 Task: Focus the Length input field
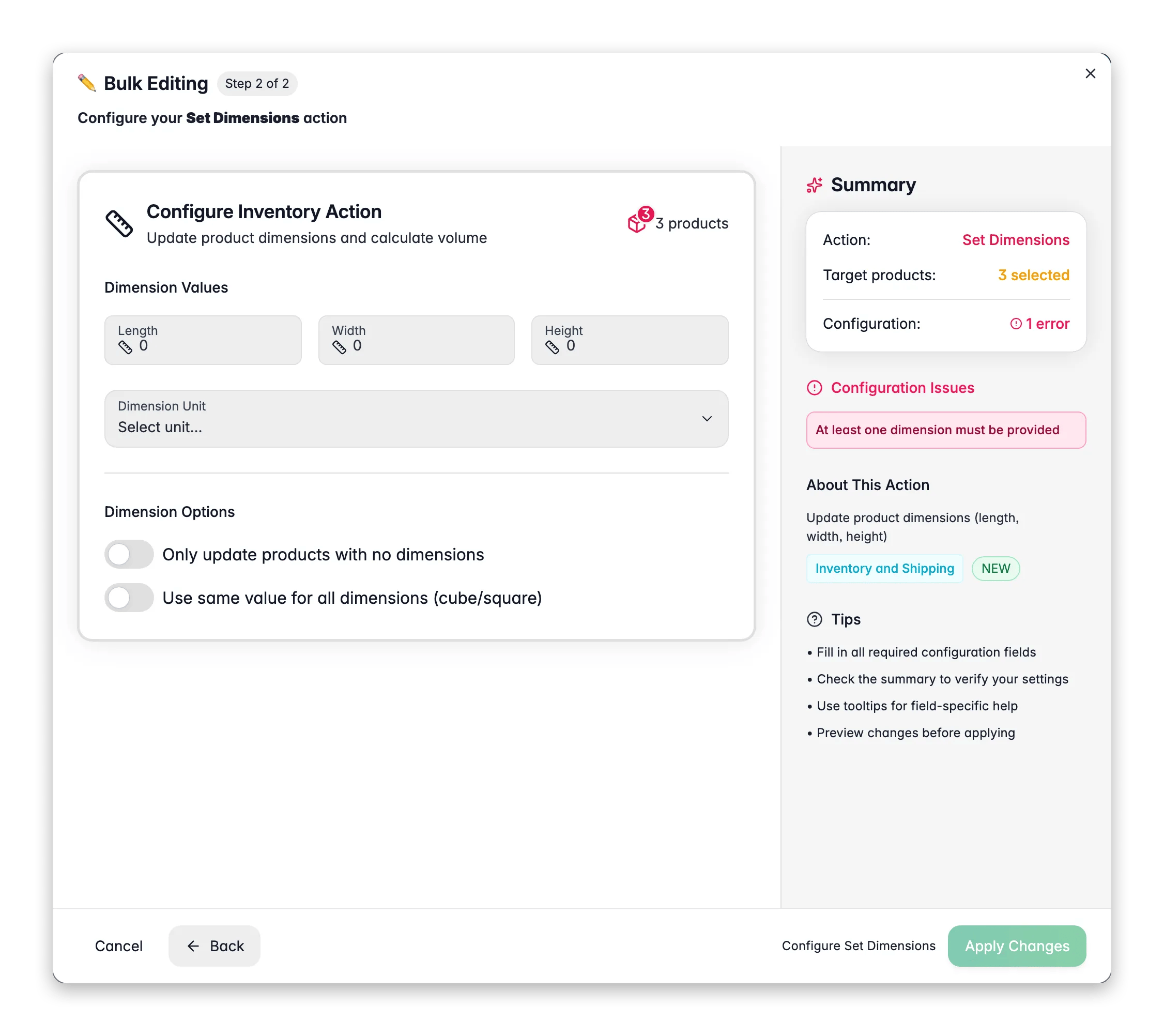(203, 340)
